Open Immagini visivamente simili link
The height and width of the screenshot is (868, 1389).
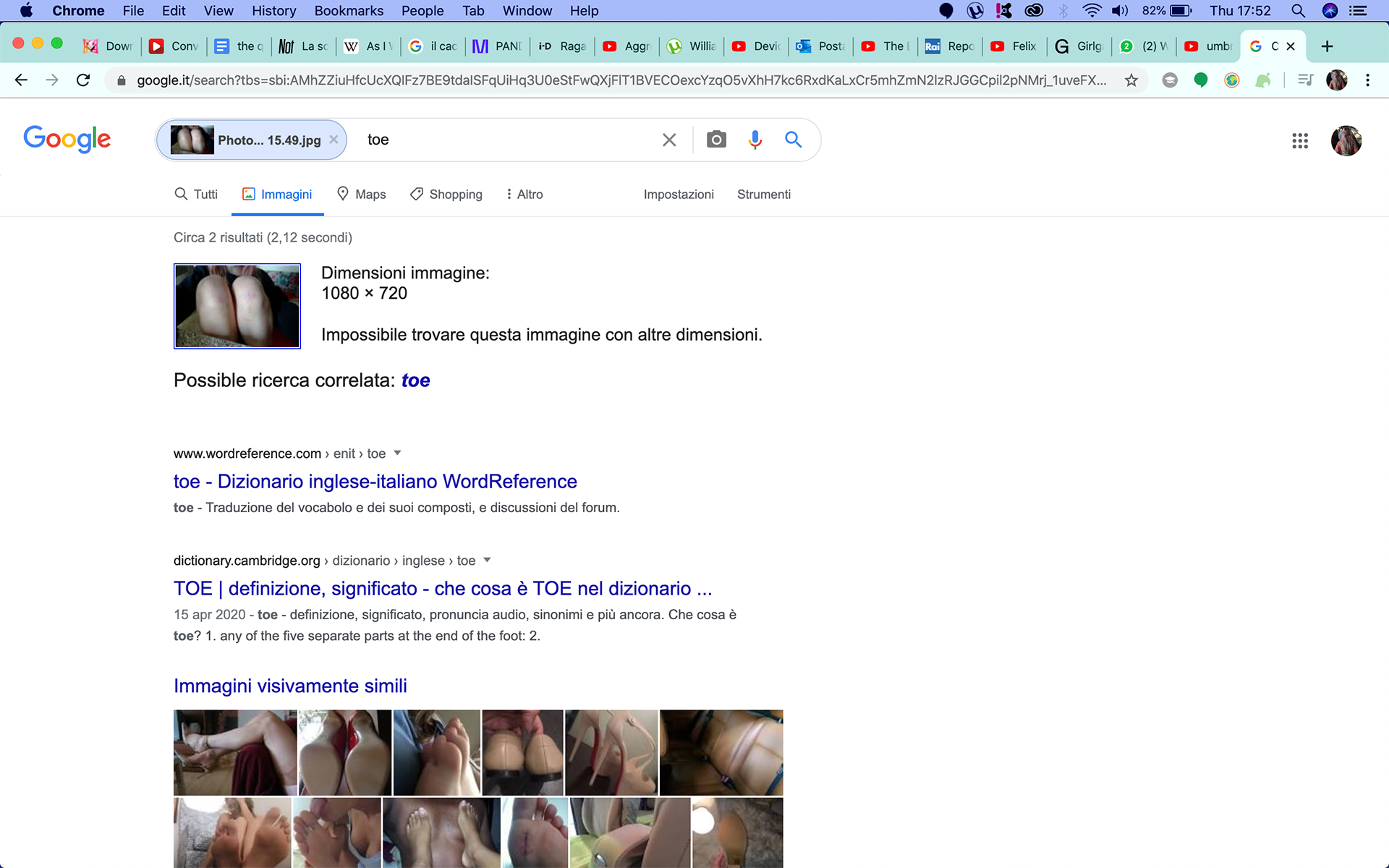pyautogui.click(x=290, y=686)
